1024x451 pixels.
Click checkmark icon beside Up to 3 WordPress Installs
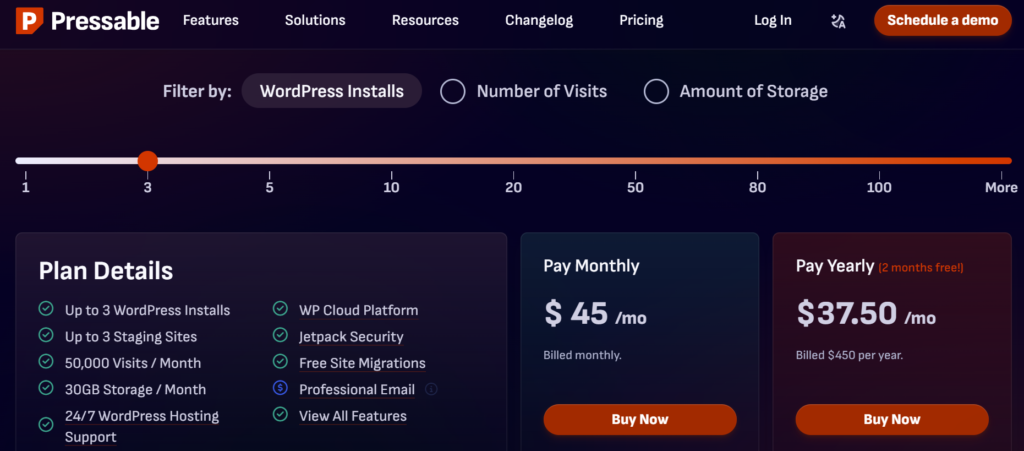(46, 308)
